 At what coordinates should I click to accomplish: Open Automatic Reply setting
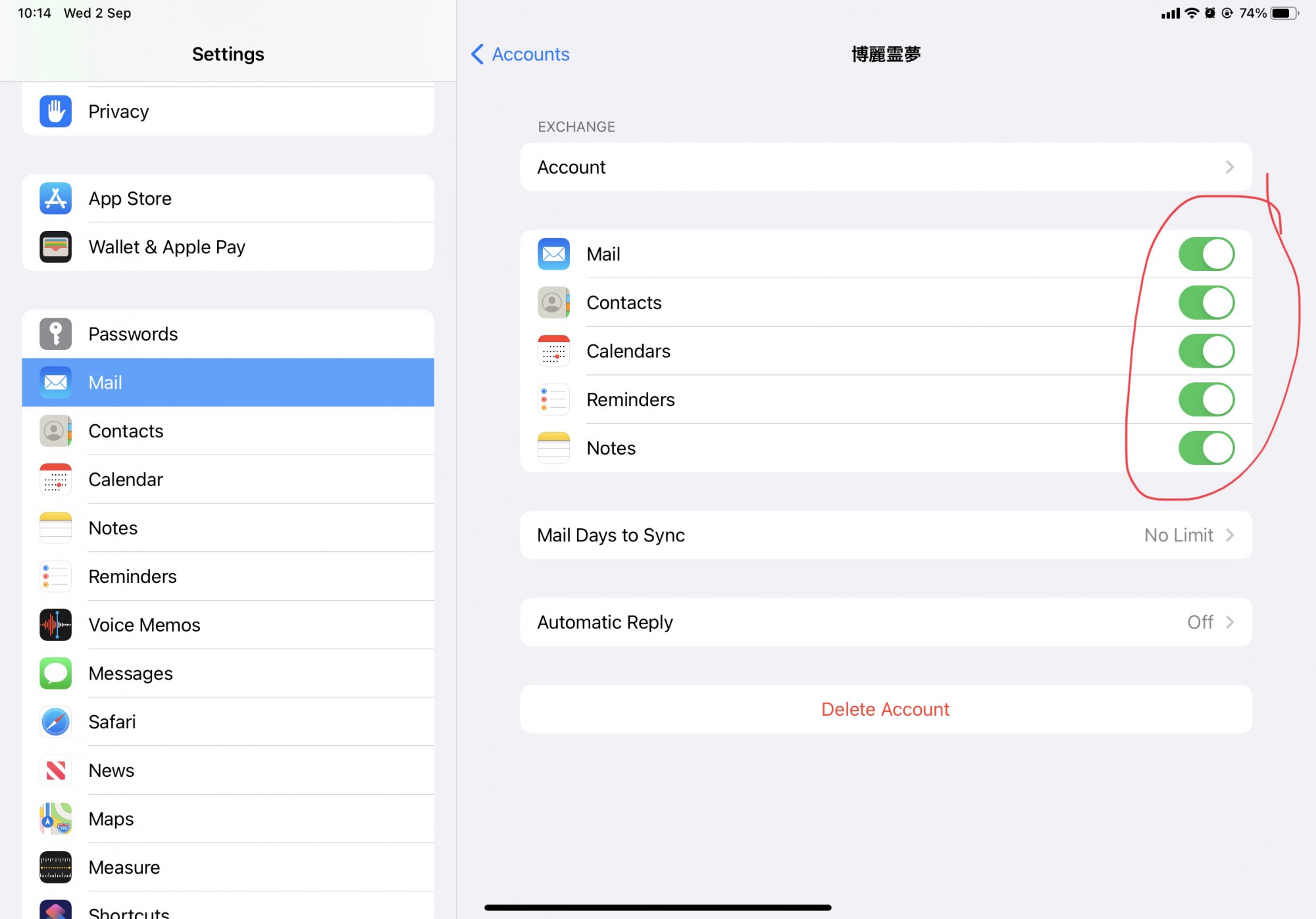885,622
